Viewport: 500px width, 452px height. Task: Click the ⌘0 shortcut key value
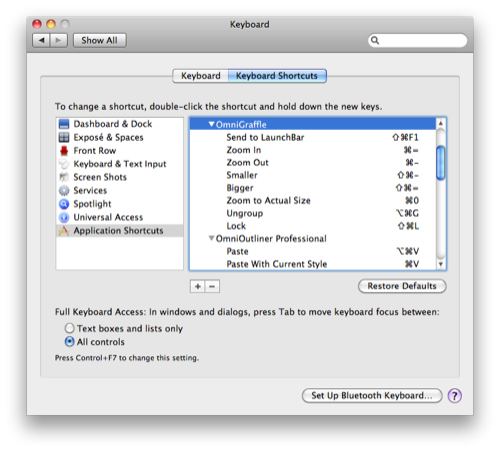click(412, 201)
